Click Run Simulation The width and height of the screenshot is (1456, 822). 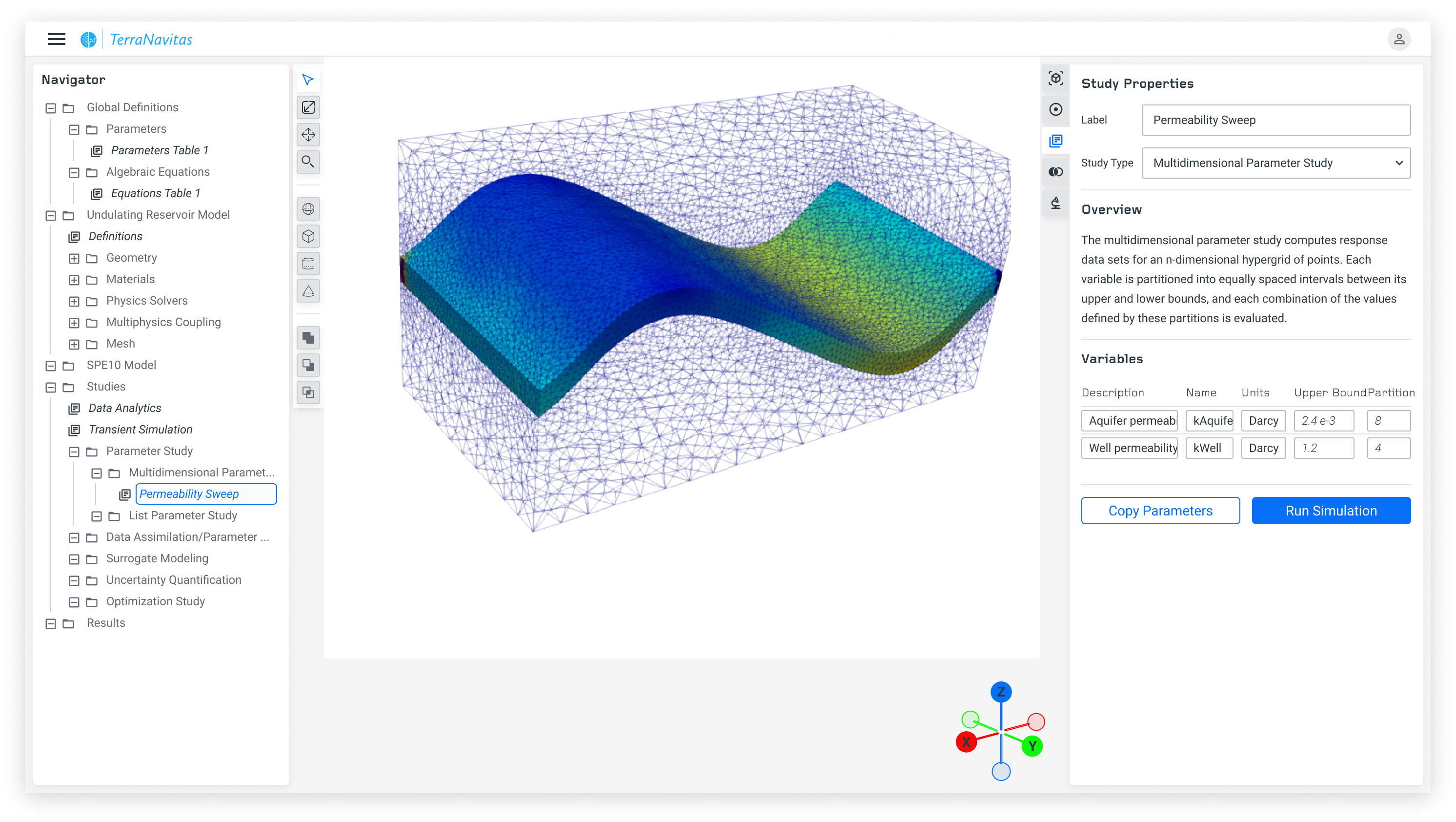tap(1331, 511)
